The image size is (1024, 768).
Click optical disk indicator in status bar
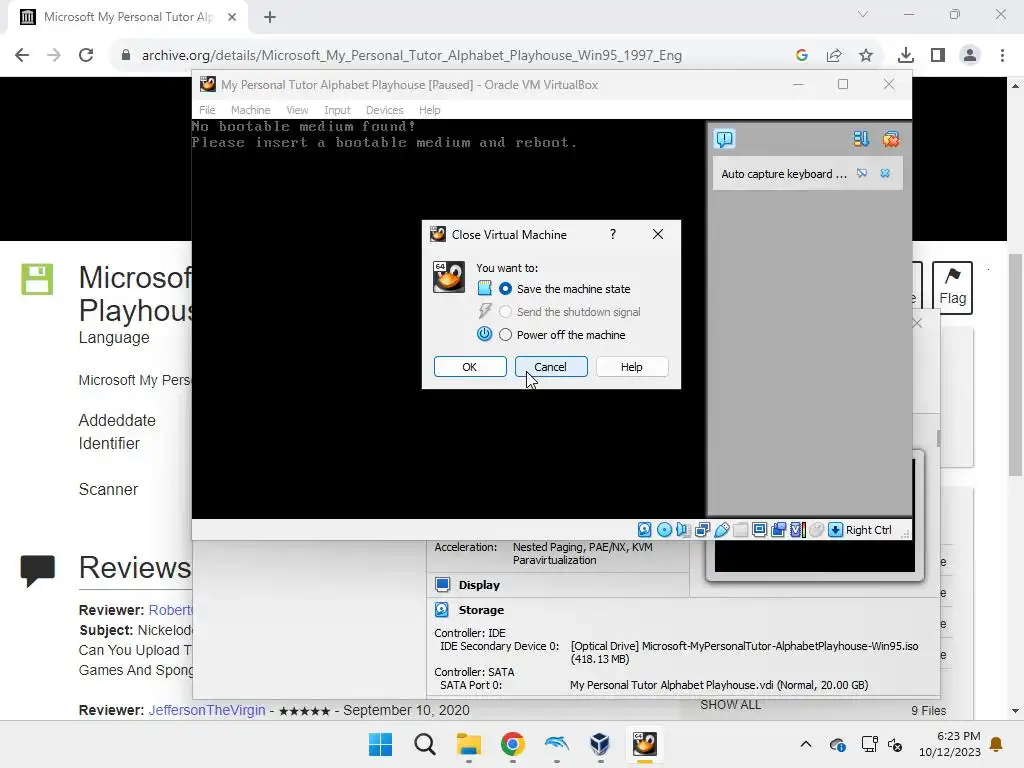tap(664, 530)
